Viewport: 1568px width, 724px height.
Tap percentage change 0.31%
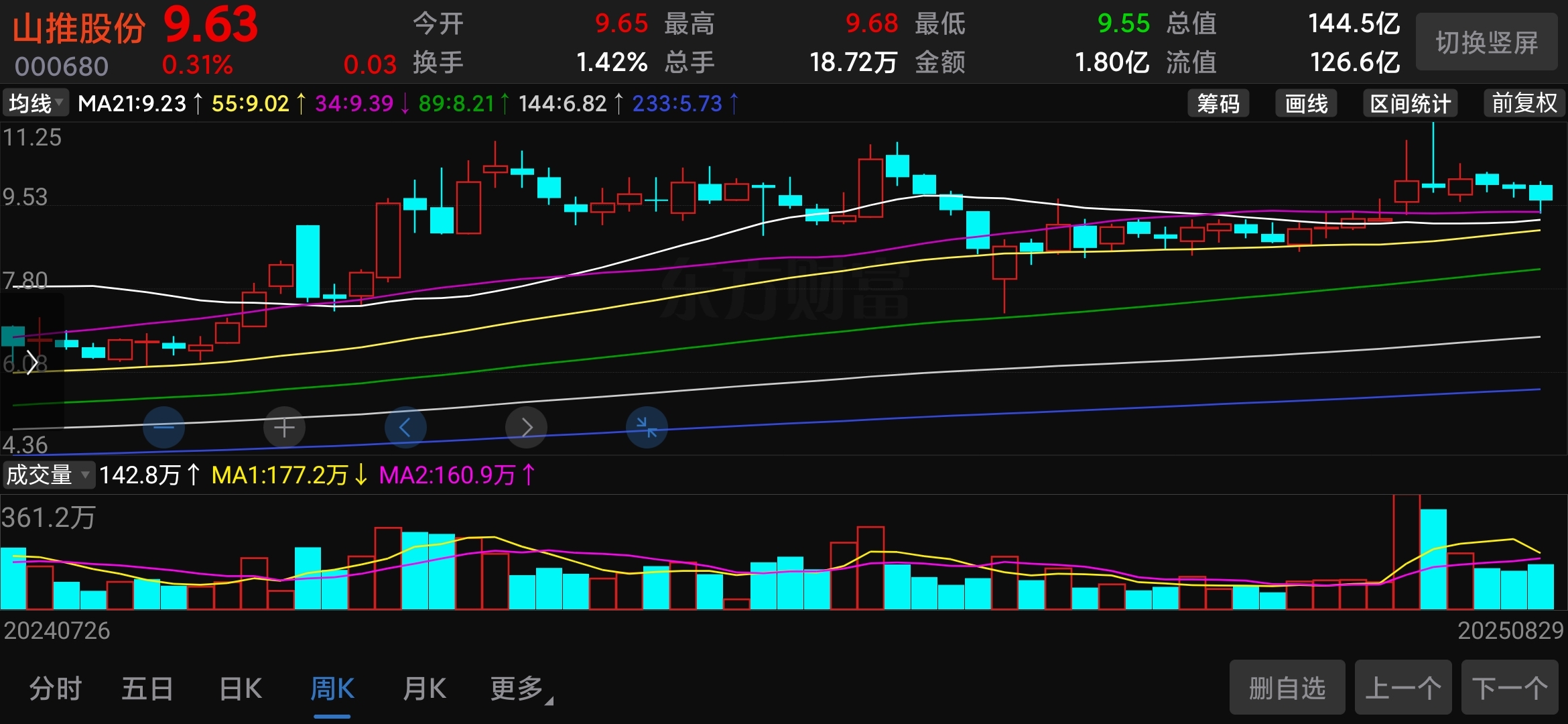(197, 65)
